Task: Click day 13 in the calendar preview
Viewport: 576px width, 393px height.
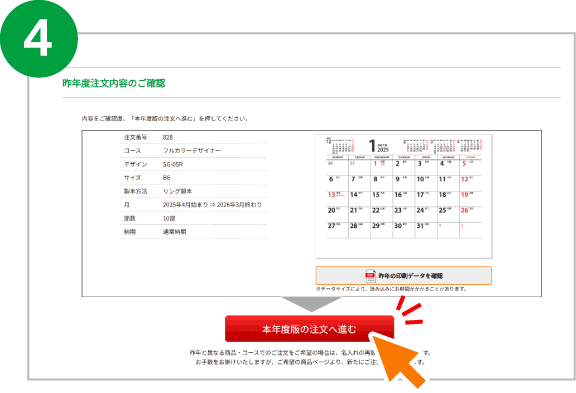Action: pyautogui.click(x=331, y=195)
